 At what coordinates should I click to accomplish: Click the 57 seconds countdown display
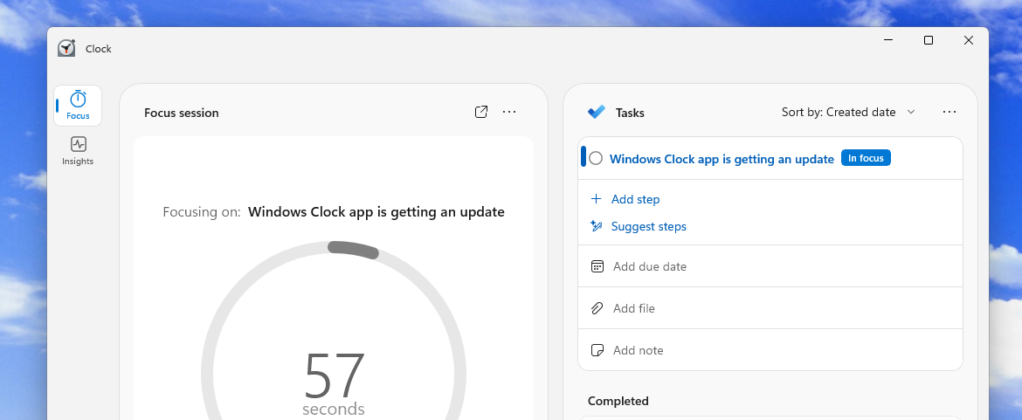[334, 383]
